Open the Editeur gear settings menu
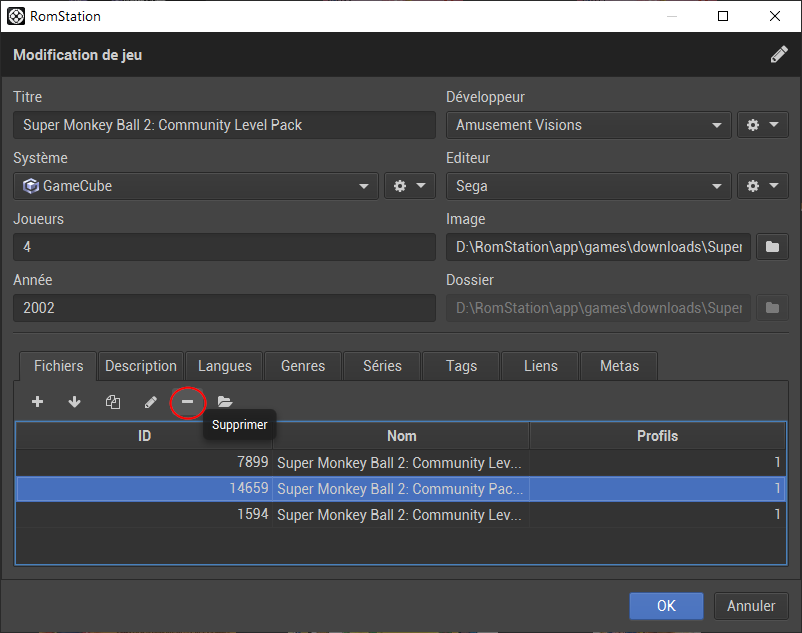The image size is (802, 633). click(x=763, y=186)
